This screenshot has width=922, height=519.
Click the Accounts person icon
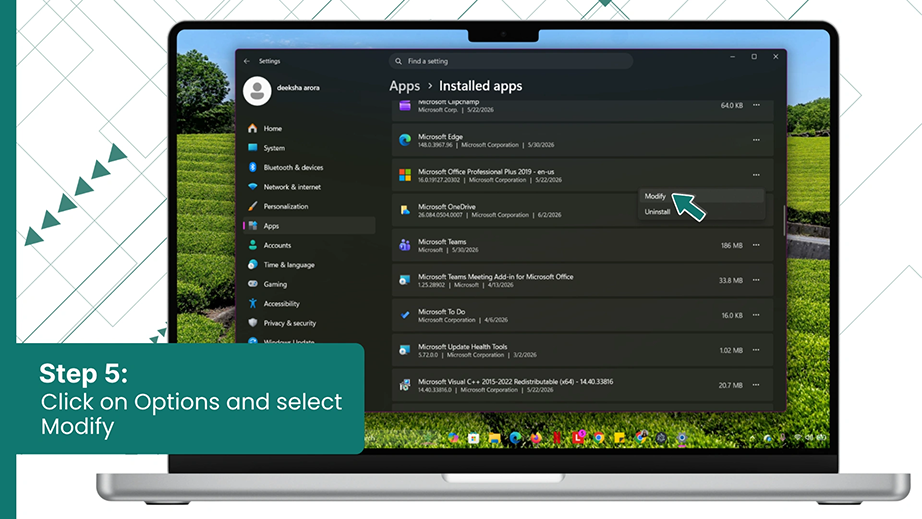click(253, 245)
